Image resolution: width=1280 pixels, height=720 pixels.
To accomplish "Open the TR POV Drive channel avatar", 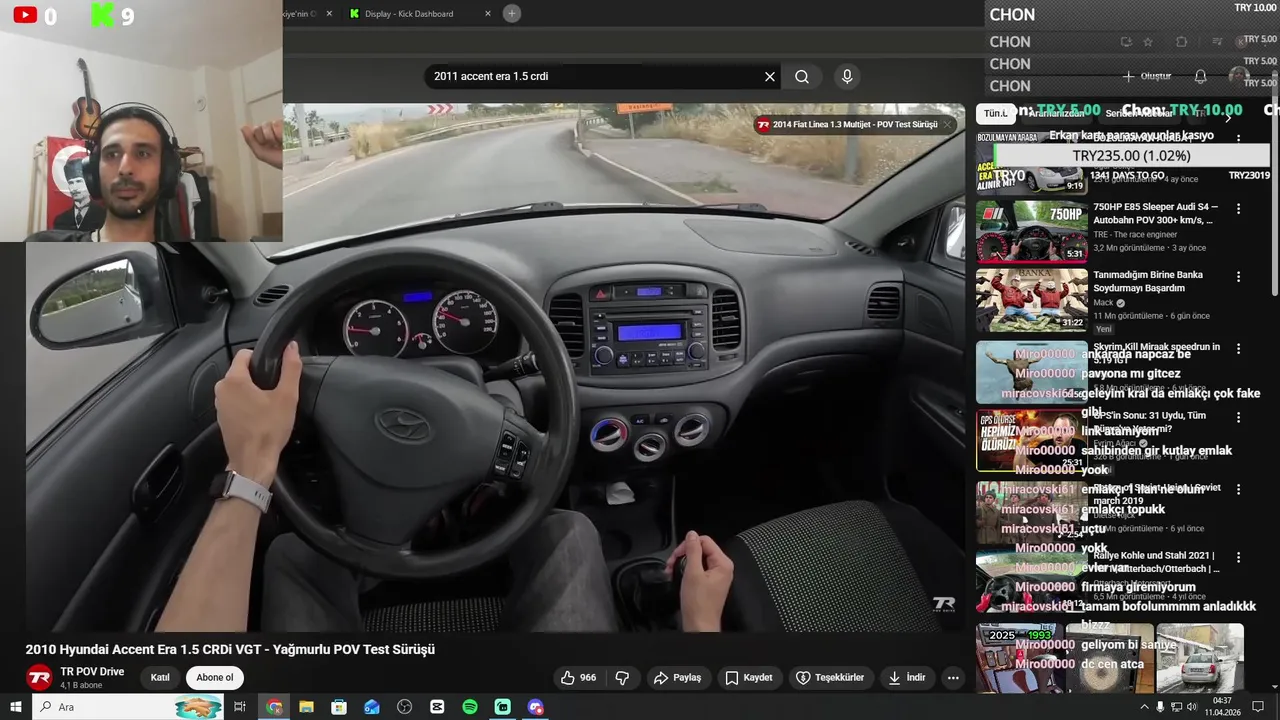I will pyautogui.click(x=39, y=678).
